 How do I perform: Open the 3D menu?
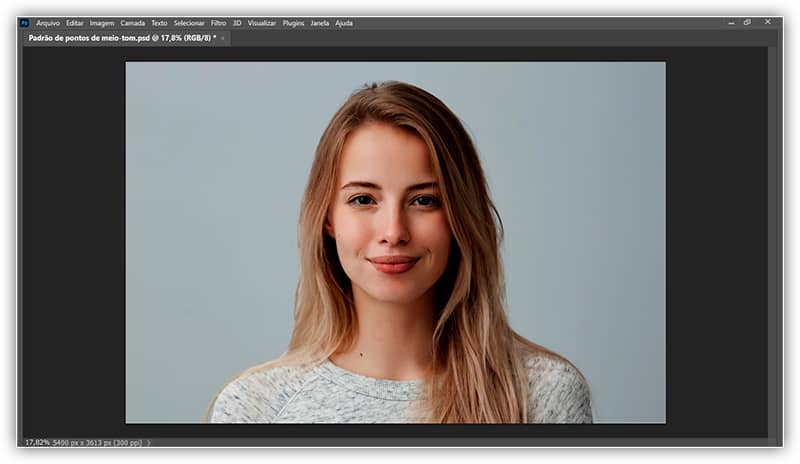(x=237, y=23)
